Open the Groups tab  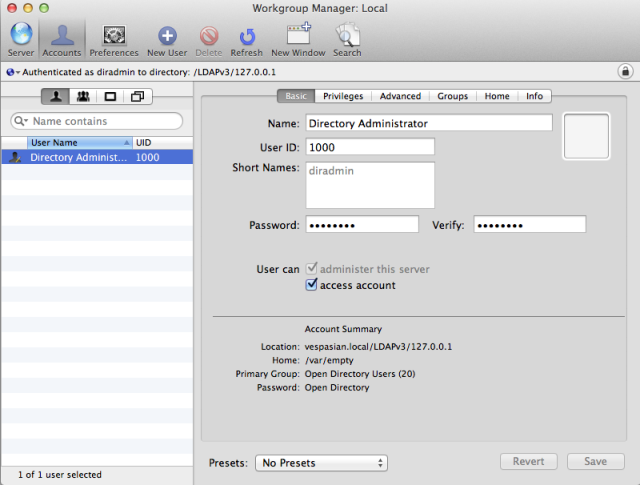pyautogui.click(x=452, y=96)
